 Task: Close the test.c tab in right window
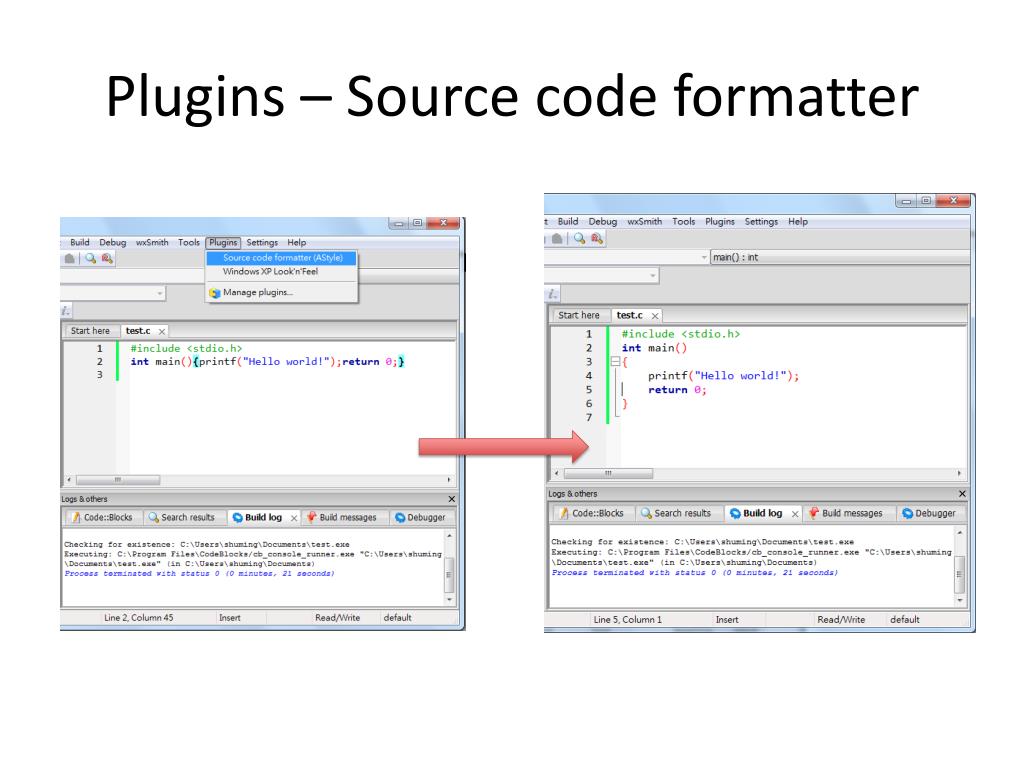pos(655,316)
